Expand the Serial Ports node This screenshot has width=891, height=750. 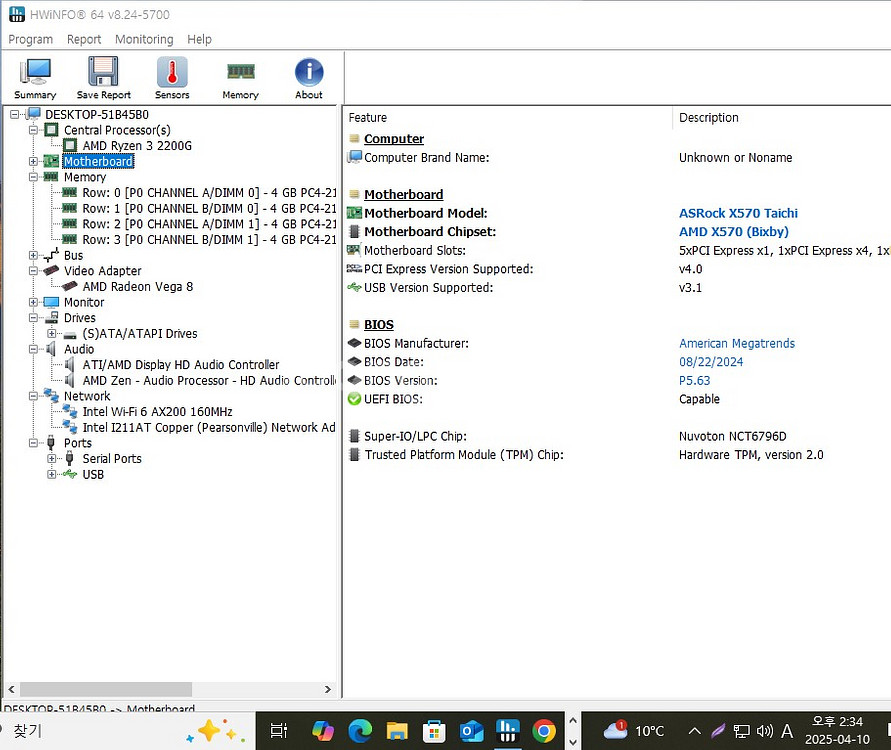[52, 459]
